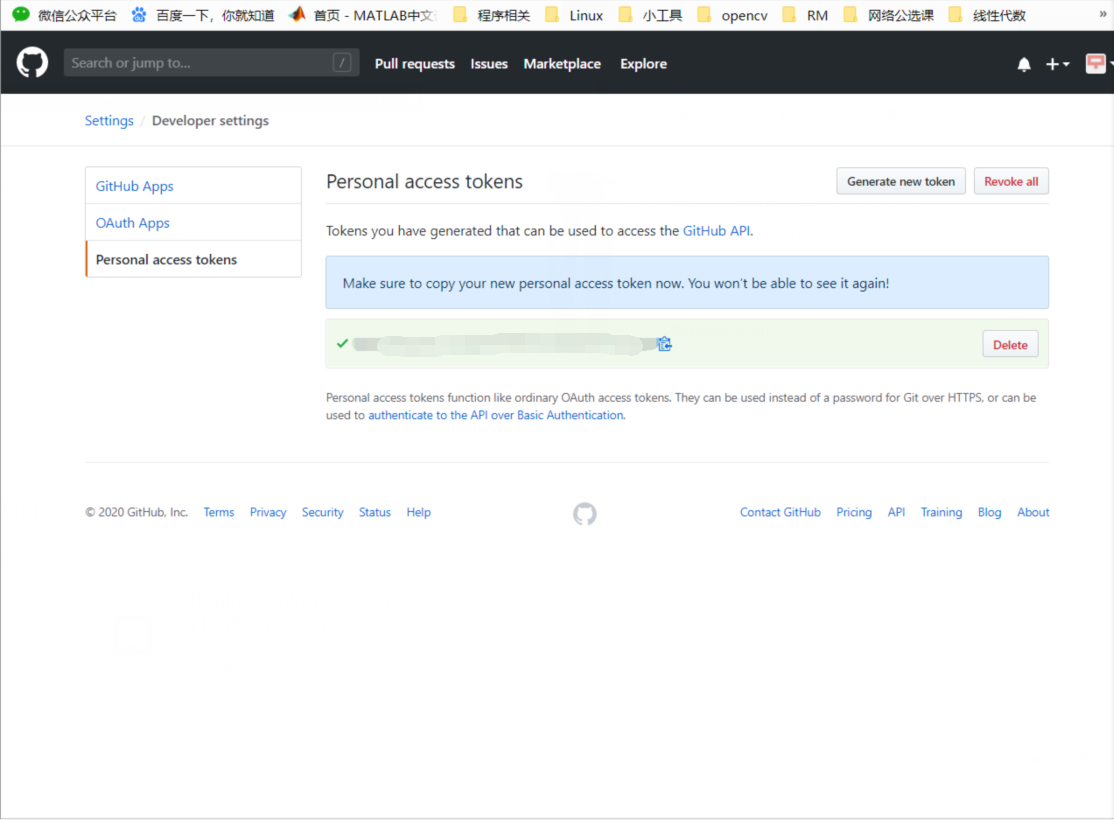1114x820 pixels.
Task: Delete the newly generated token
Action: [x=1010, y=345]
